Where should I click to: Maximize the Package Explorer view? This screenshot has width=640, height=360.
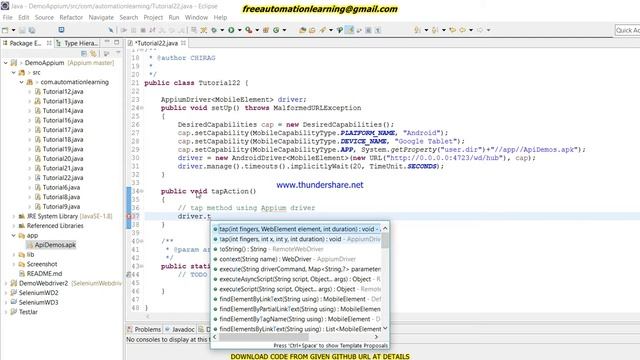(117, 42)
